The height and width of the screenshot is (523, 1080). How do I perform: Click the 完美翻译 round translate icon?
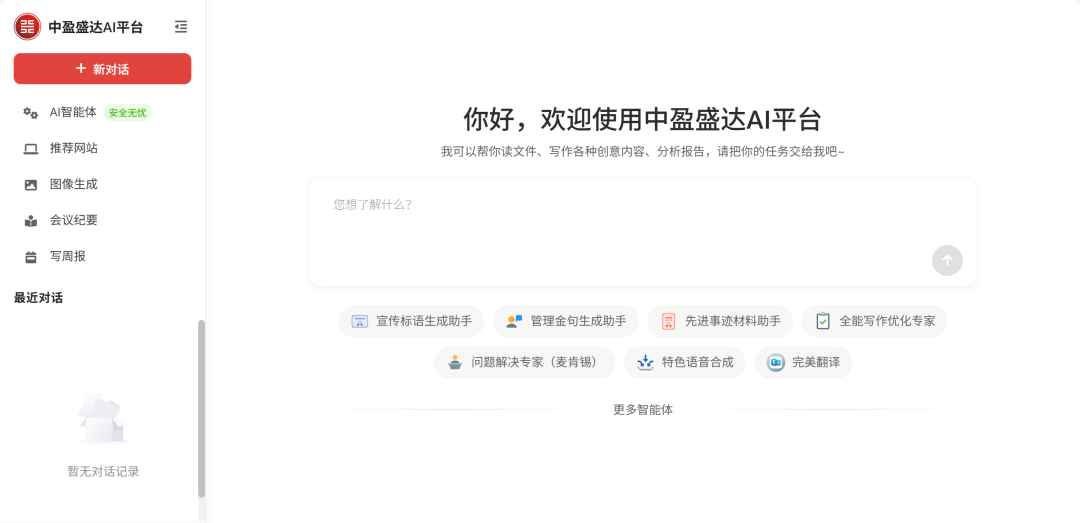(x=776, y=362)
